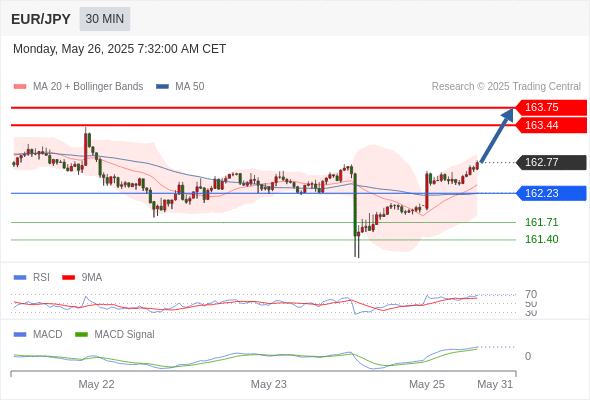The image size is (590, 400).
Task: Click the Research © 2025 Trading Central text
Action: [506, 87]
